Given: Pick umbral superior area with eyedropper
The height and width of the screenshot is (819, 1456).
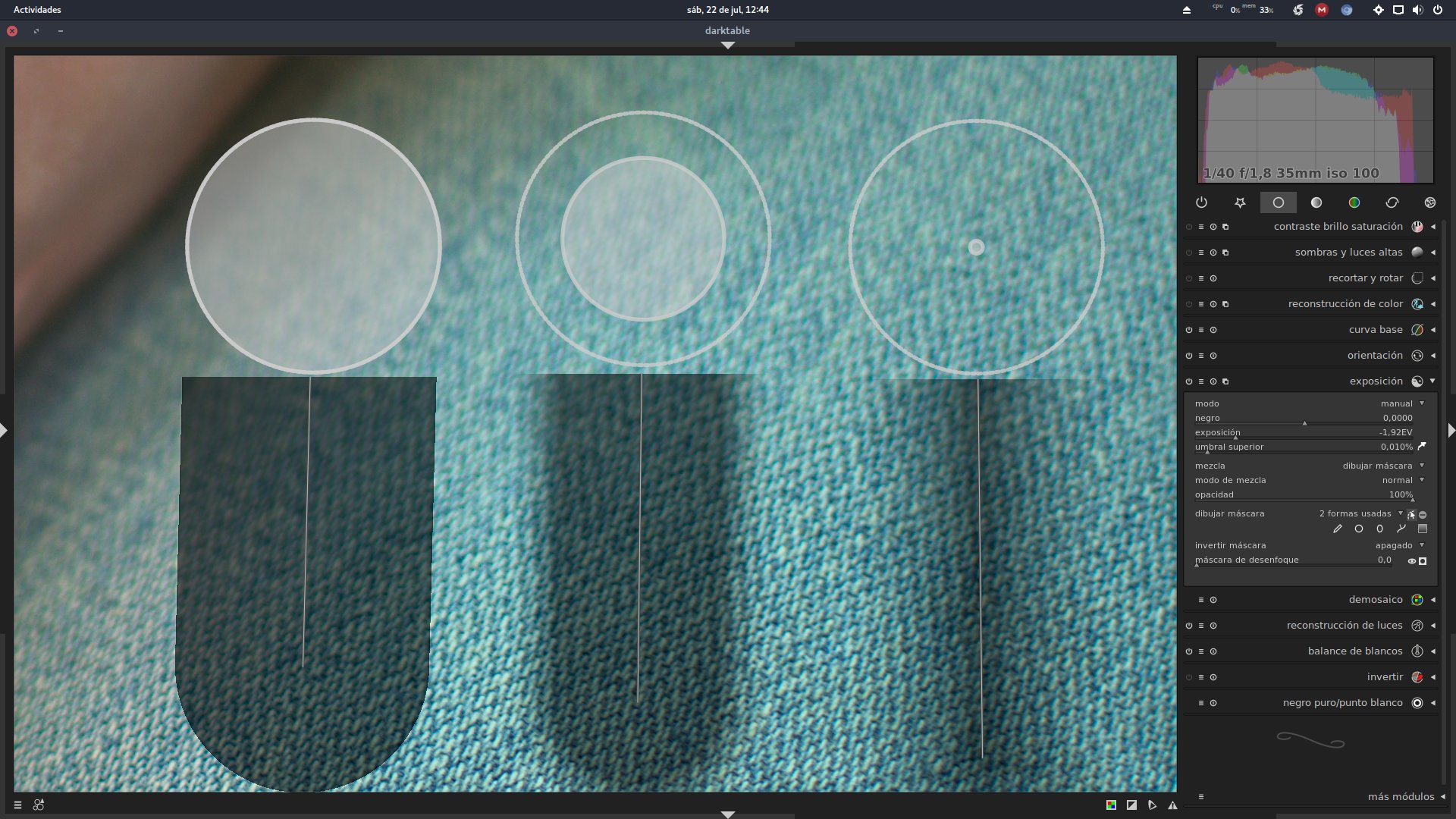Looking at the screenshot, I should (1422, 447).
